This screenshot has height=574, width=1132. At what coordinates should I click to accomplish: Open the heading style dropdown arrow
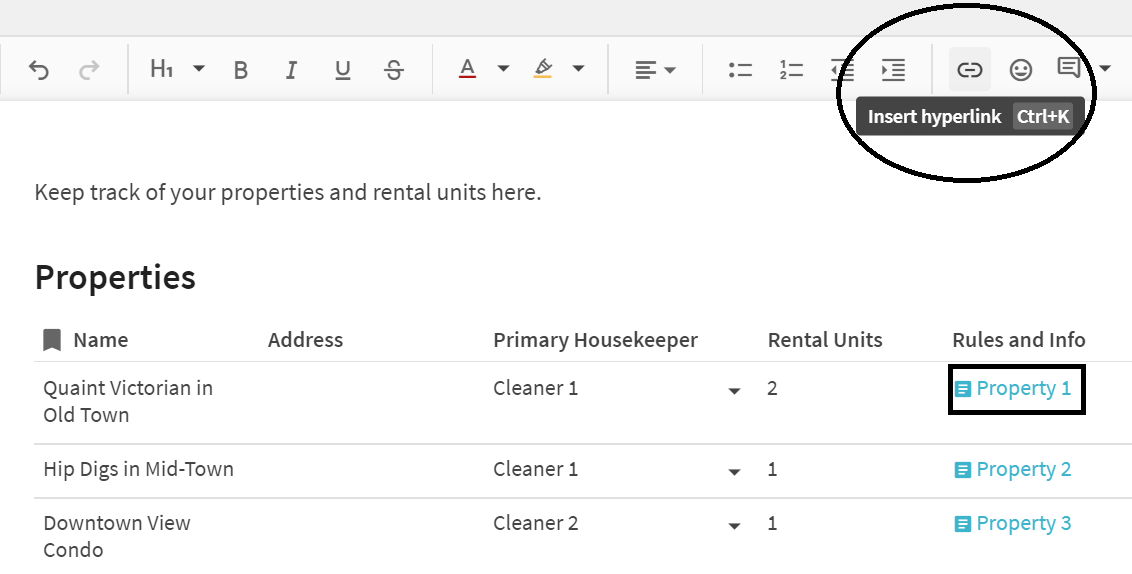(199, 69)
